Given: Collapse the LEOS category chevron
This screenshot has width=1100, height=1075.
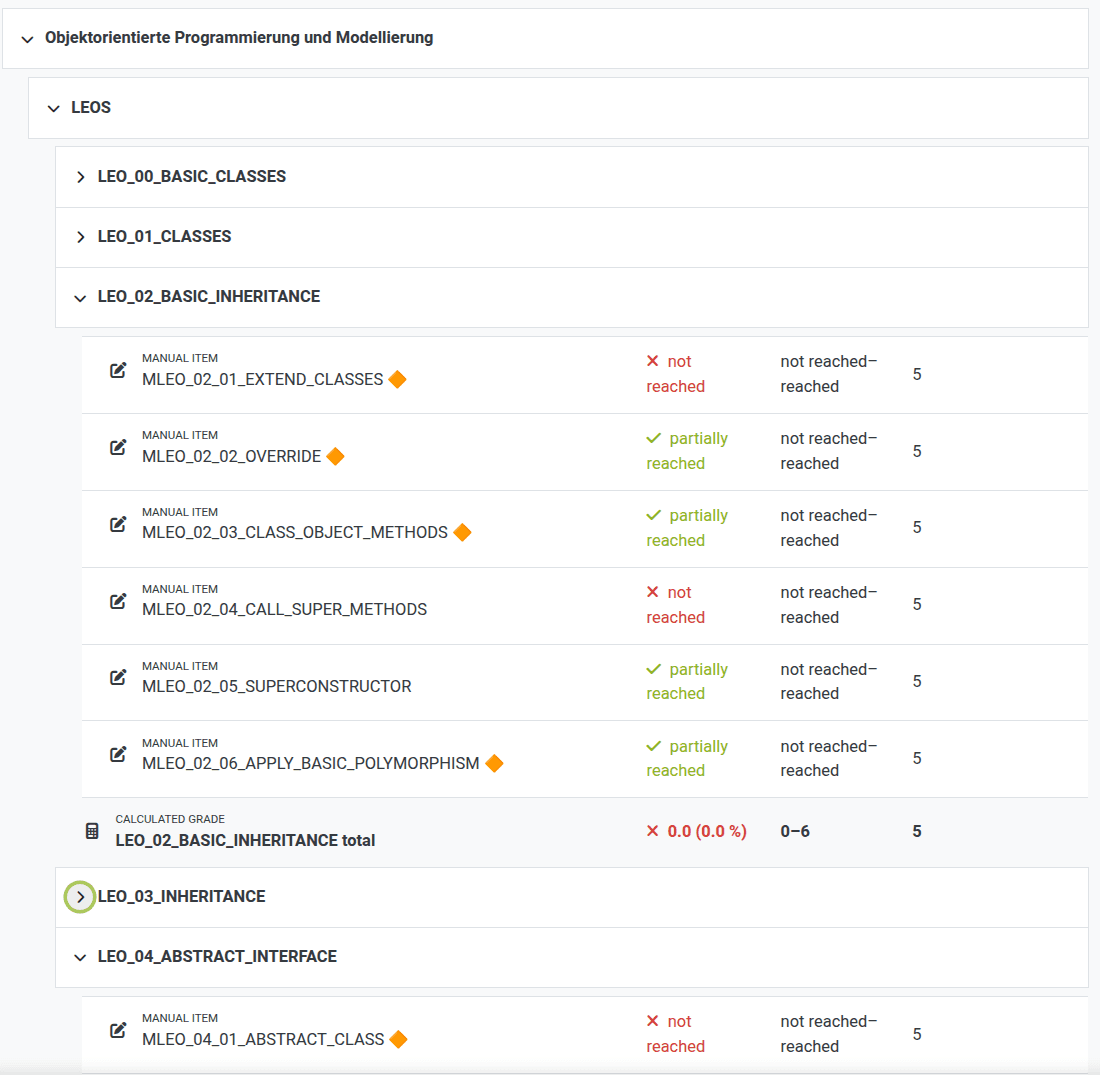Looking at the screenshot, I should 53,108.
